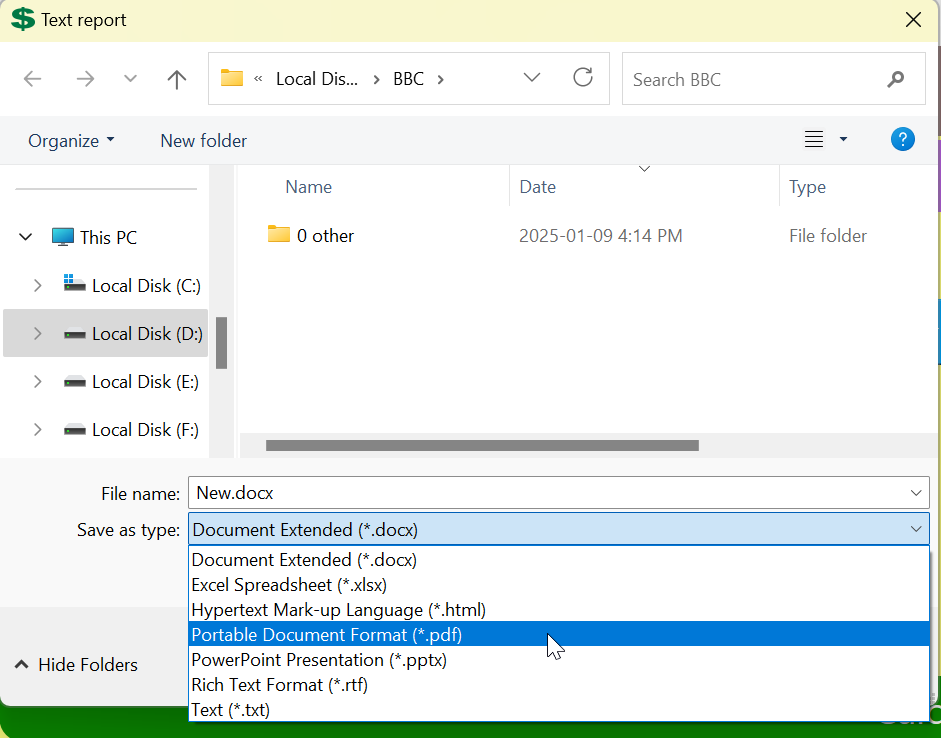Open the File name dropdown arrow
Screen dimensions: 941x738
[x=916, y=493]
